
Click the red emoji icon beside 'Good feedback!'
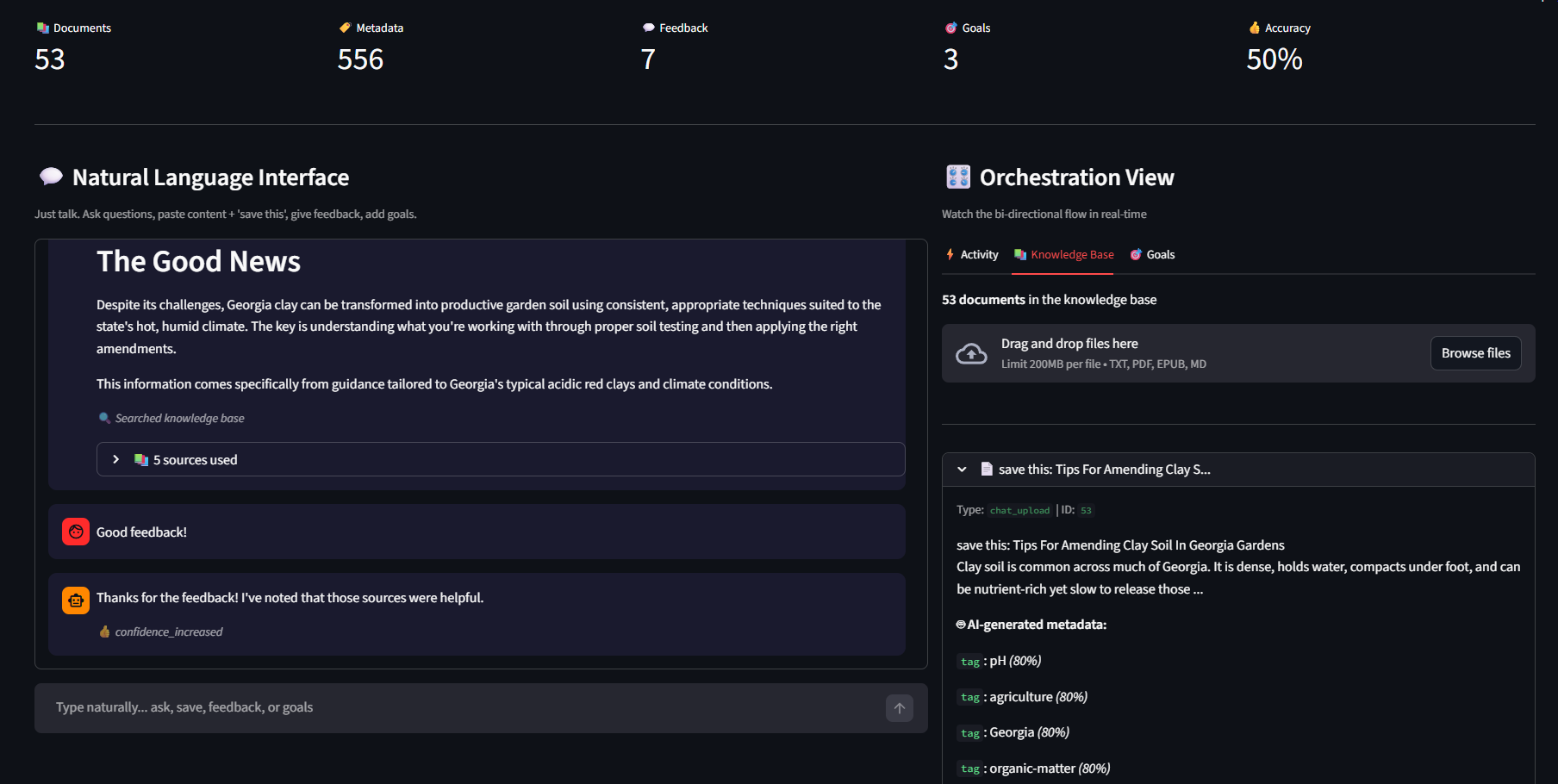pyautogui.click(x=75, y=532)
